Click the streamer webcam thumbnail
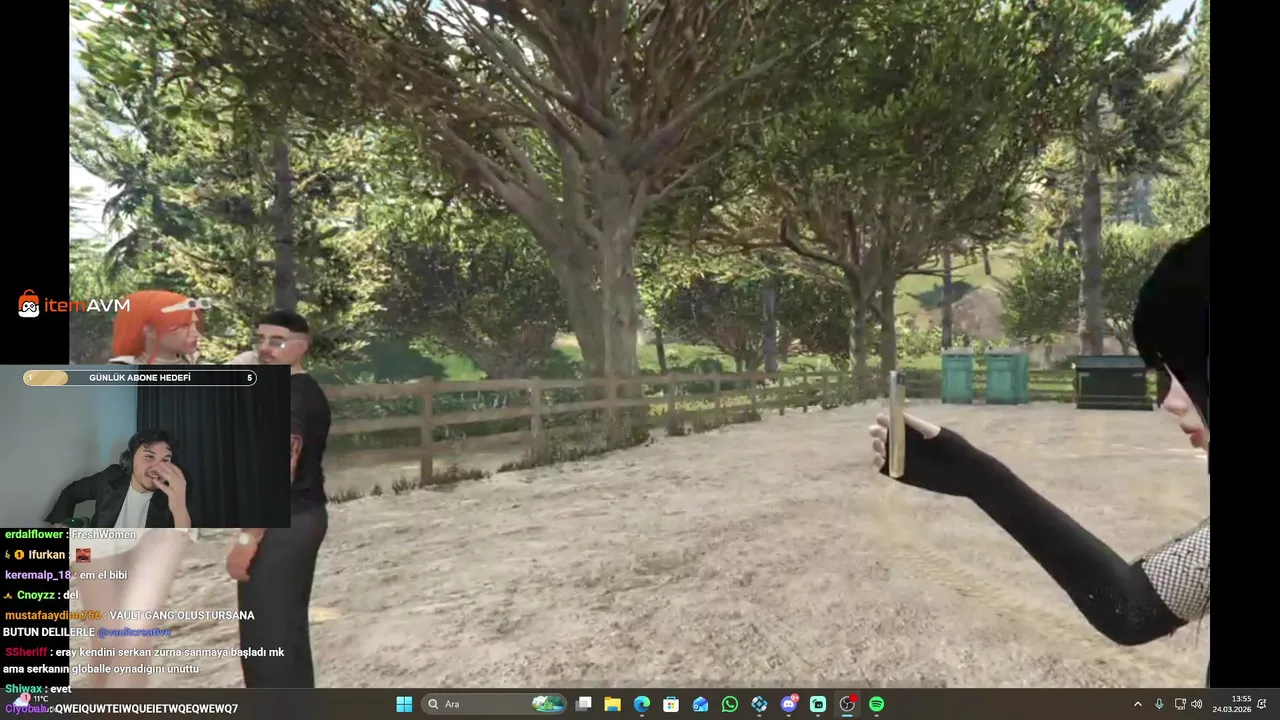Screen dimensions: 1280x720 145,446
